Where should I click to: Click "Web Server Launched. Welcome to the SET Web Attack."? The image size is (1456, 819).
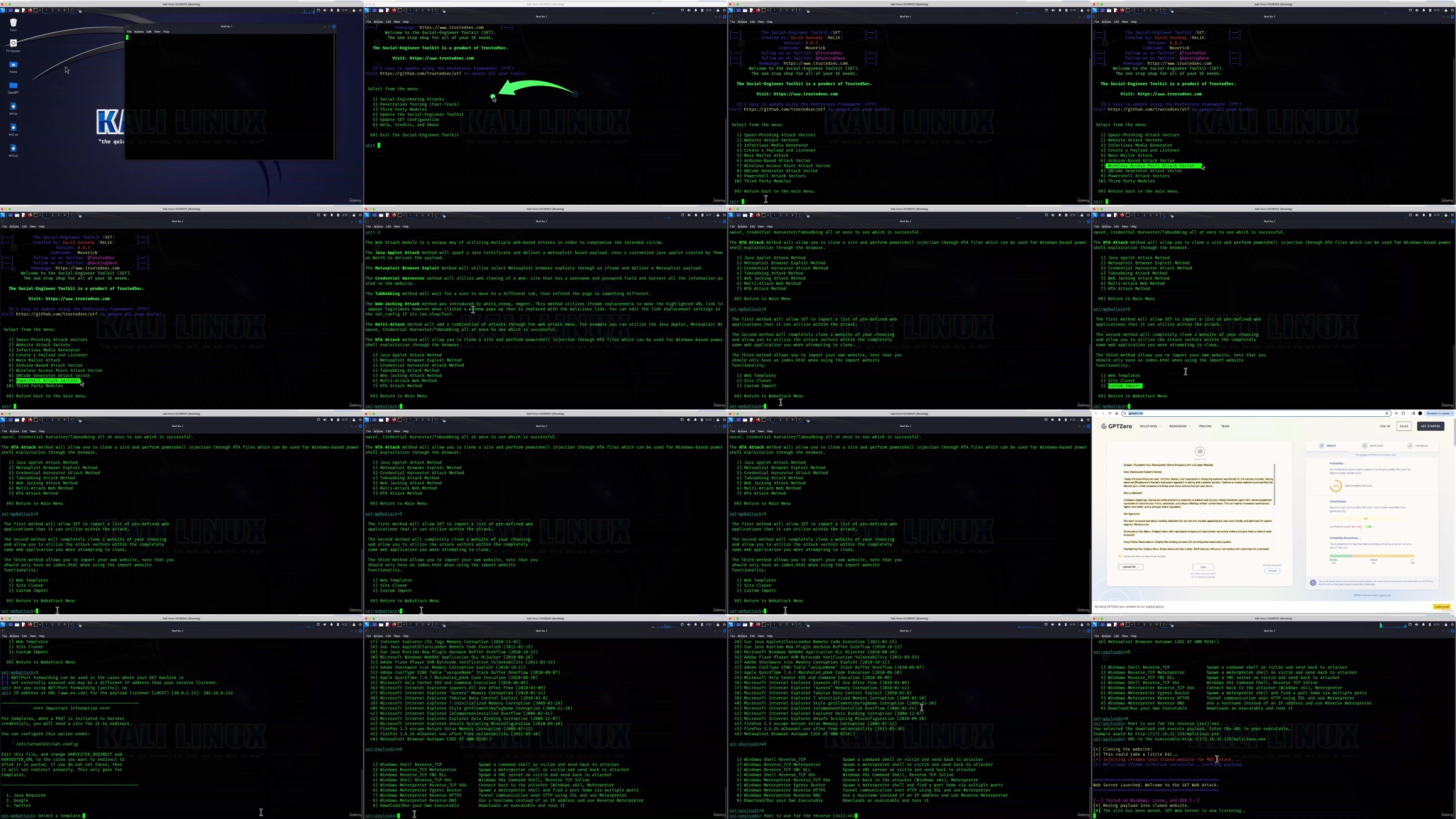tap(1156, 785)
